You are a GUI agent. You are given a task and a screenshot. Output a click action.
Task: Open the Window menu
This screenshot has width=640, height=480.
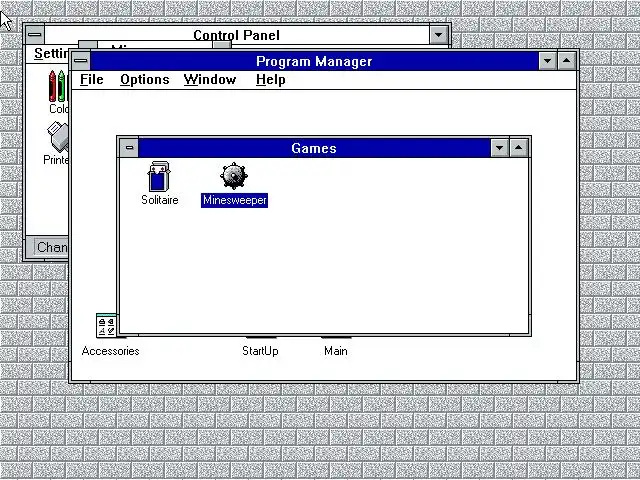coord(210,80)
